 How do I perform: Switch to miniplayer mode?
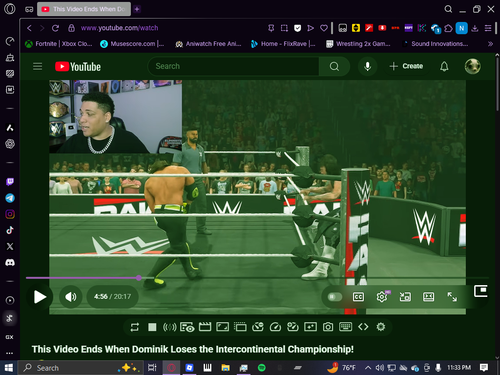click(405, 297)
